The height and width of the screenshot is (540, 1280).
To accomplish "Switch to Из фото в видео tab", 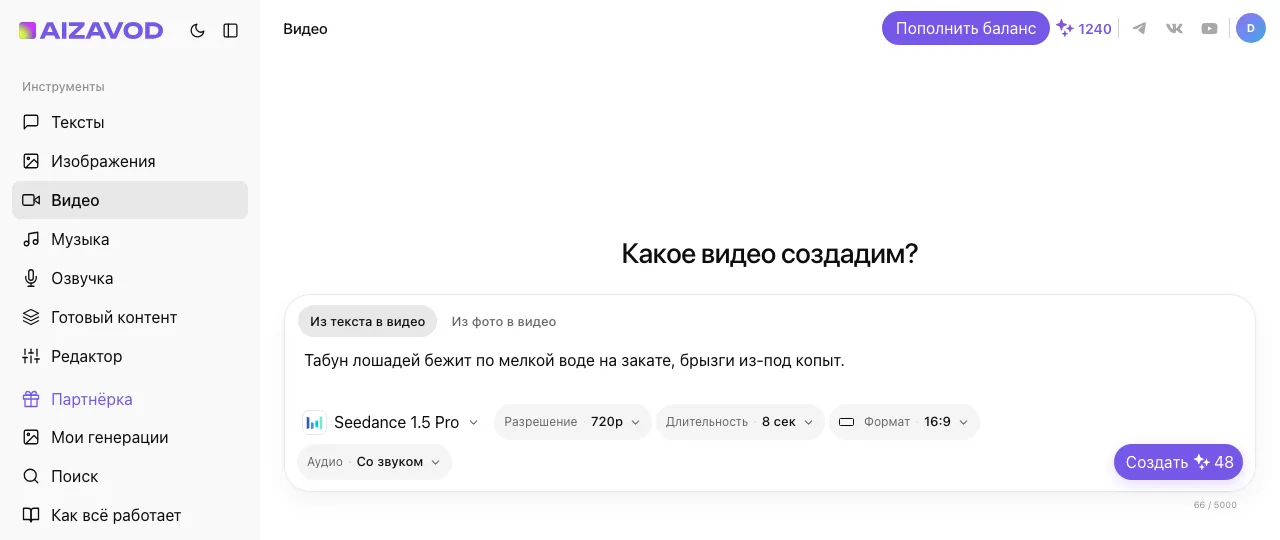I will coord(504,321).
